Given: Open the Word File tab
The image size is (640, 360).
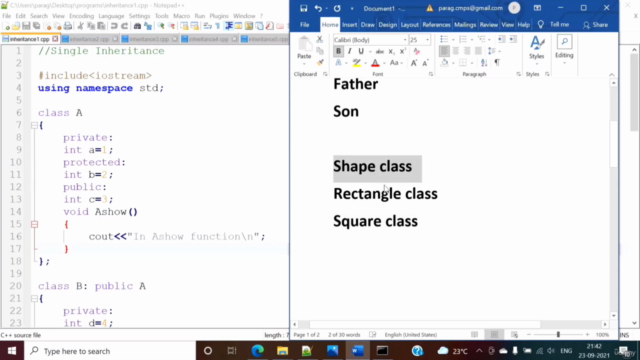Looking at the screenshot, I should pyautogui.click(x=304, y=24).
